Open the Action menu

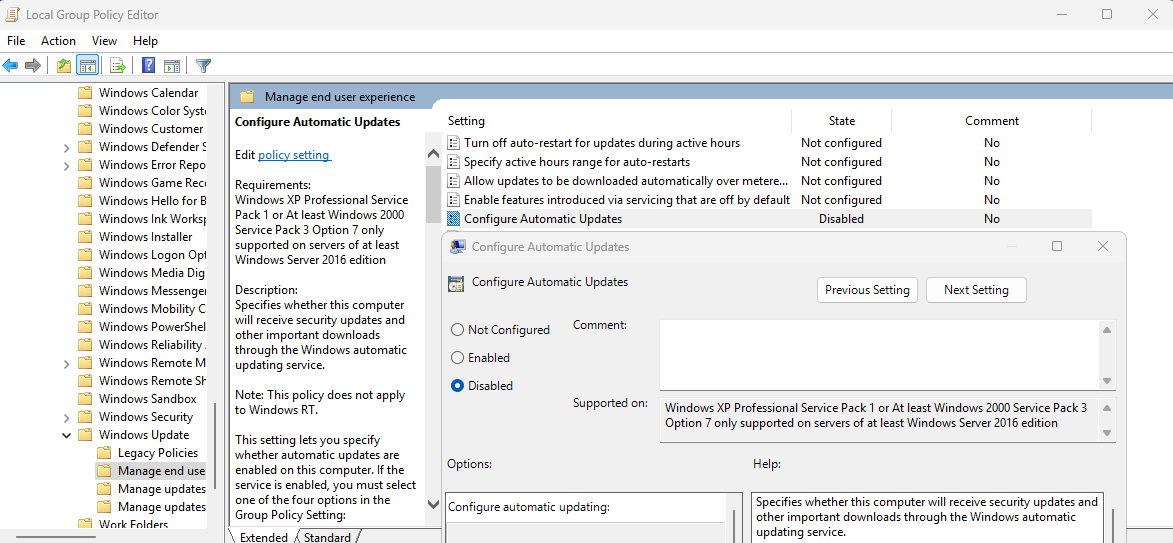[x=58, y=40]
